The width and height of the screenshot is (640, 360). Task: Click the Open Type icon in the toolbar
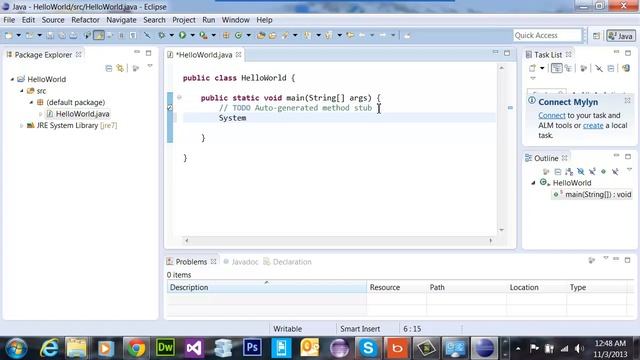point(261,36)
